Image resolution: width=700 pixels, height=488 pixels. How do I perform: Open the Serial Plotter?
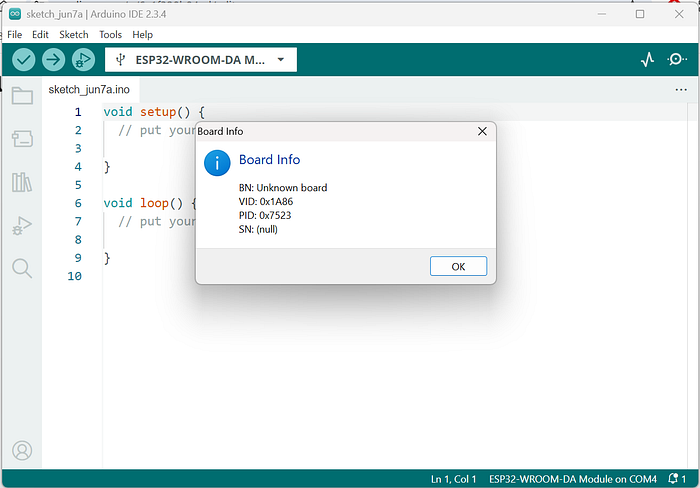[x=647, y=59]
